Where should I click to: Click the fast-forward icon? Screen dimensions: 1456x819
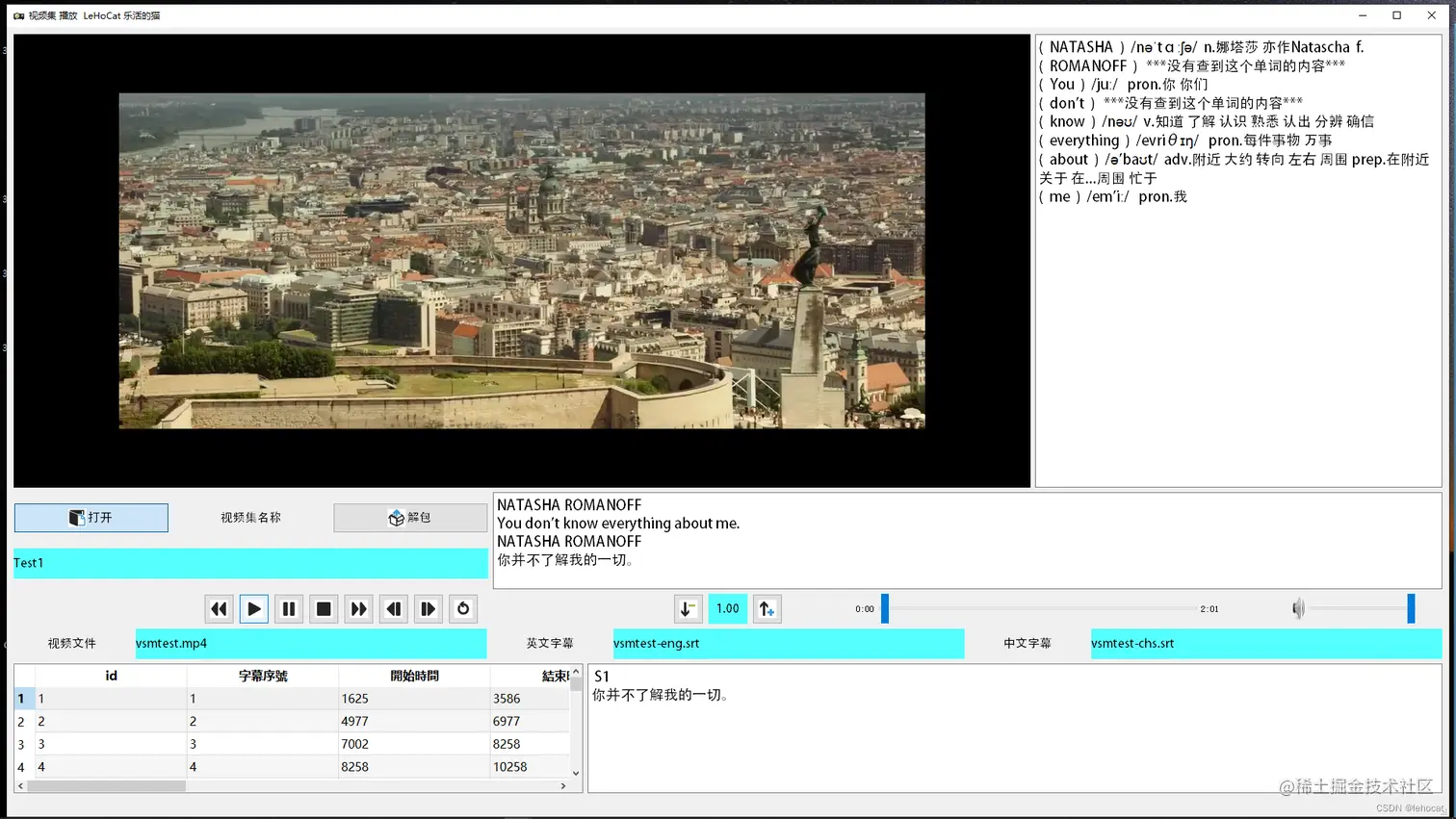[x=359, y=609]
